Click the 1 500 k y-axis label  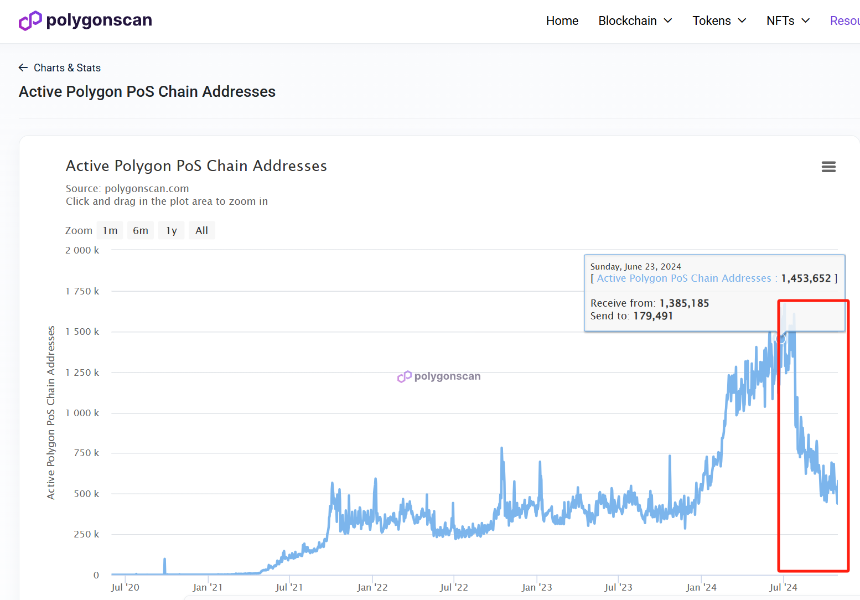82,332
